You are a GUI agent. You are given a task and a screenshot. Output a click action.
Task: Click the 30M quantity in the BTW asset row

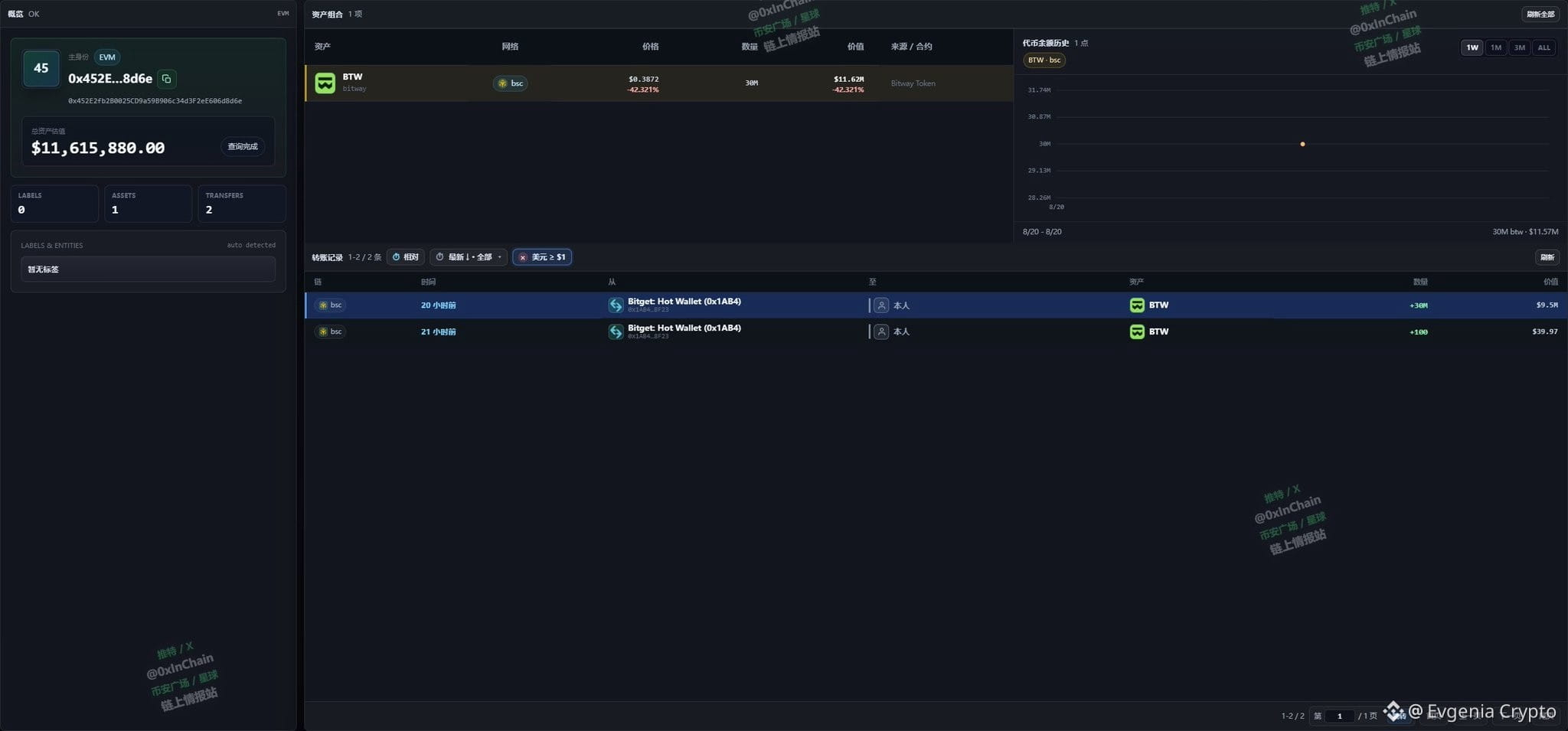[751, 83]
